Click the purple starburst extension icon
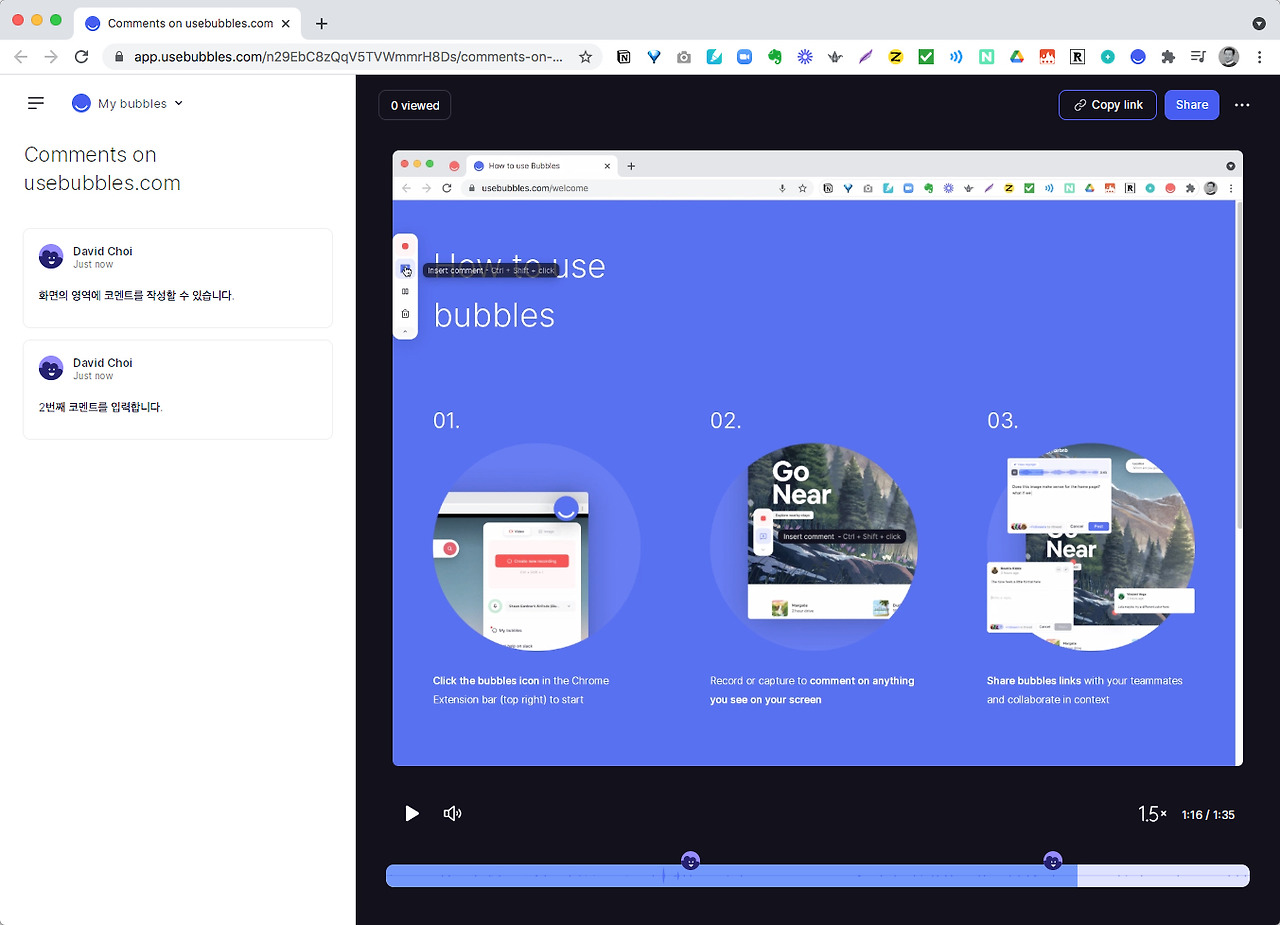This screenshot has height=925, width=1280. (805, 57)
